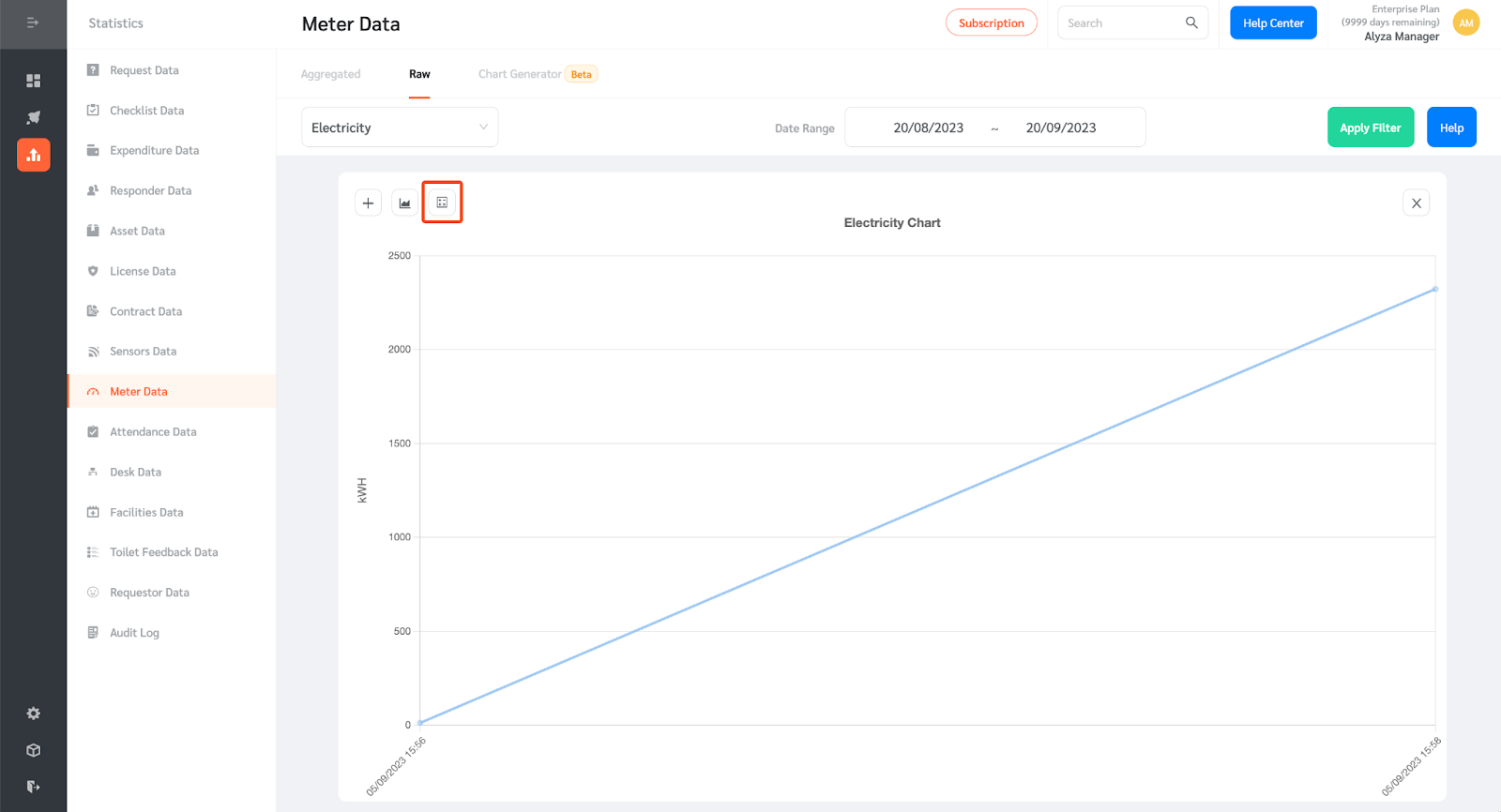Select the Raw tab
Image resolution: width=1501 pixels, height=812 pixels.
click(419, 74)
